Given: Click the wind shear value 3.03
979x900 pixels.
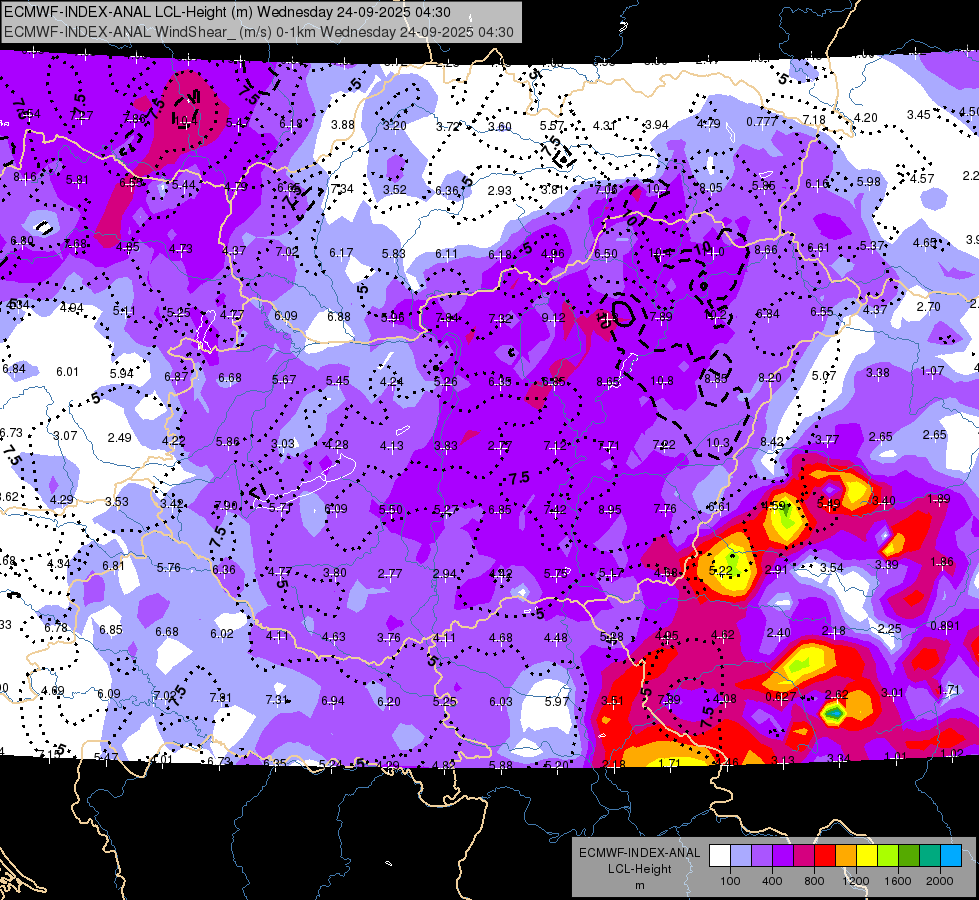Looking at the screenshot, I should coord(283,443).
